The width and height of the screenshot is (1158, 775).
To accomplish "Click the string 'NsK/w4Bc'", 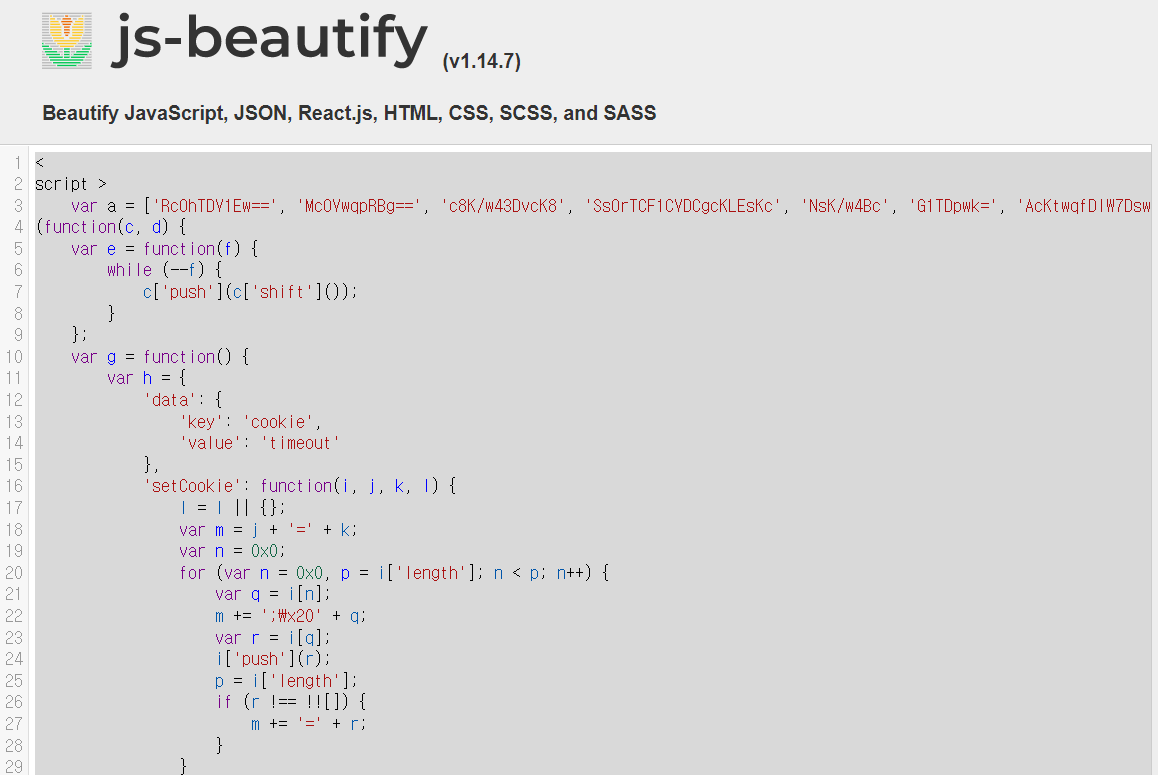I will [845, 206].
